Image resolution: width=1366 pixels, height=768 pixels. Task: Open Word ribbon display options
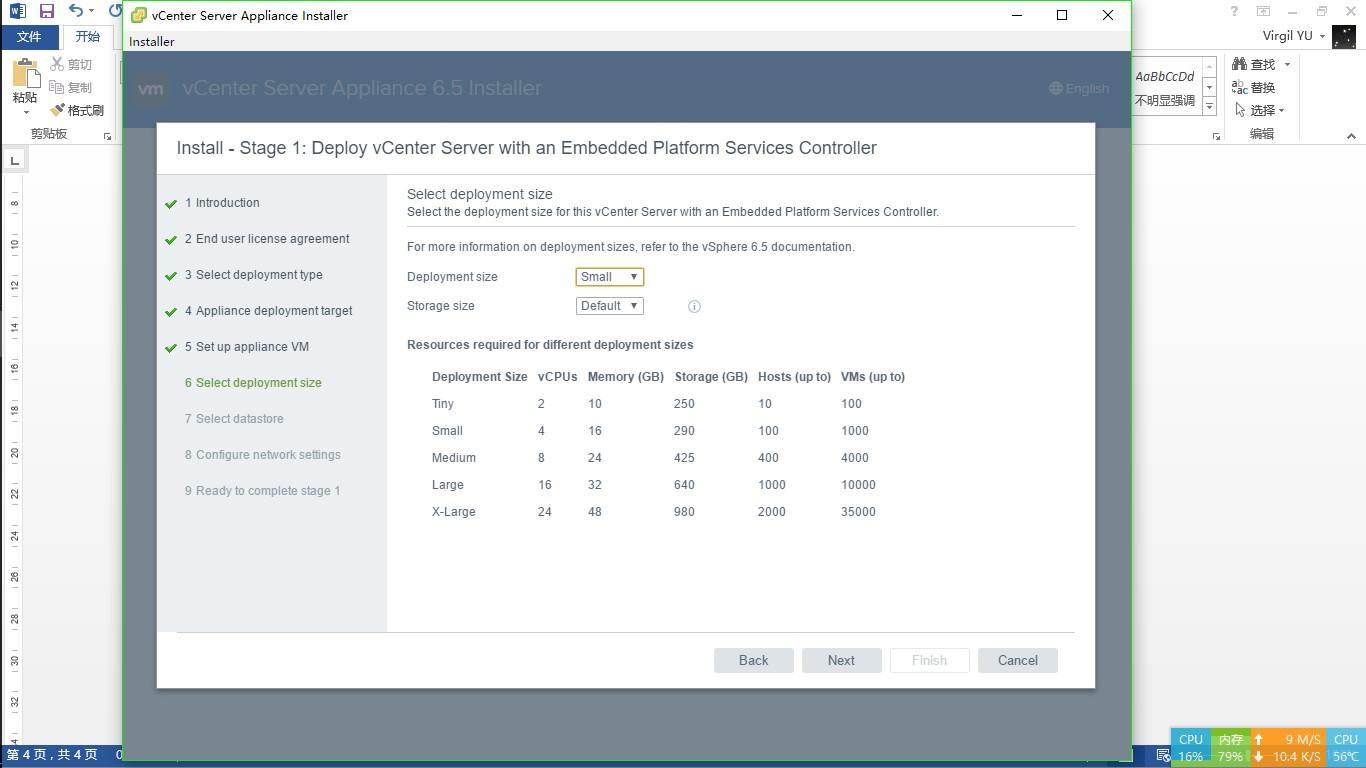tap(1263, 11)
